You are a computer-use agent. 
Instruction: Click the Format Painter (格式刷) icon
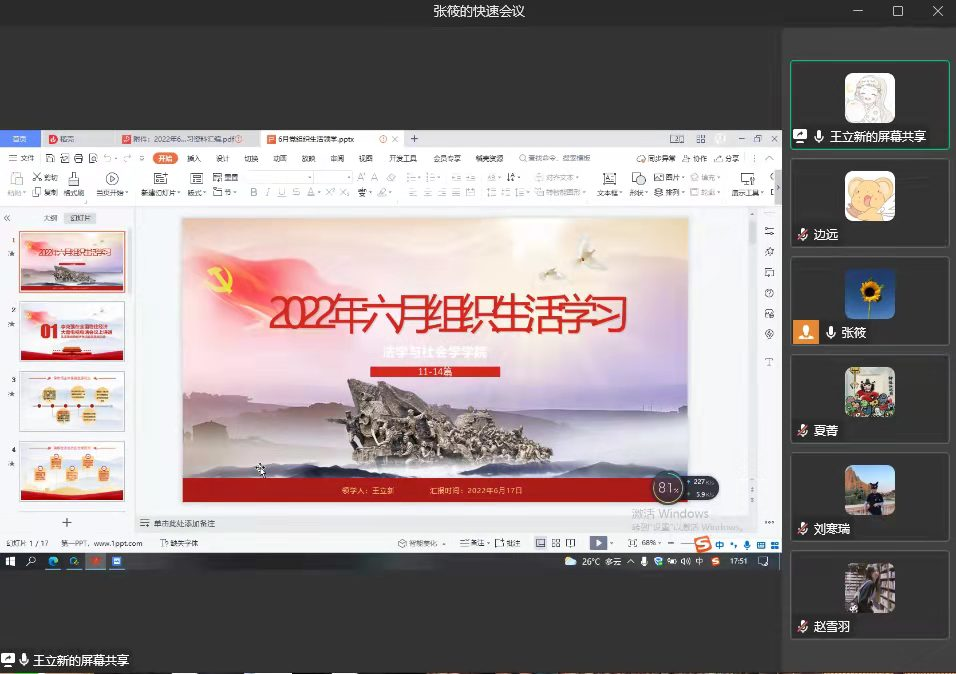pyautogui.click(x=73, y=180)
